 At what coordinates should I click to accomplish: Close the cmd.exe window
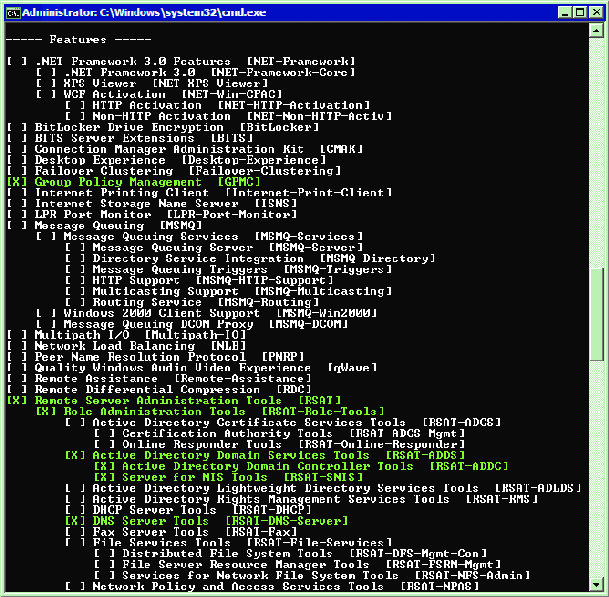point(595,12)
